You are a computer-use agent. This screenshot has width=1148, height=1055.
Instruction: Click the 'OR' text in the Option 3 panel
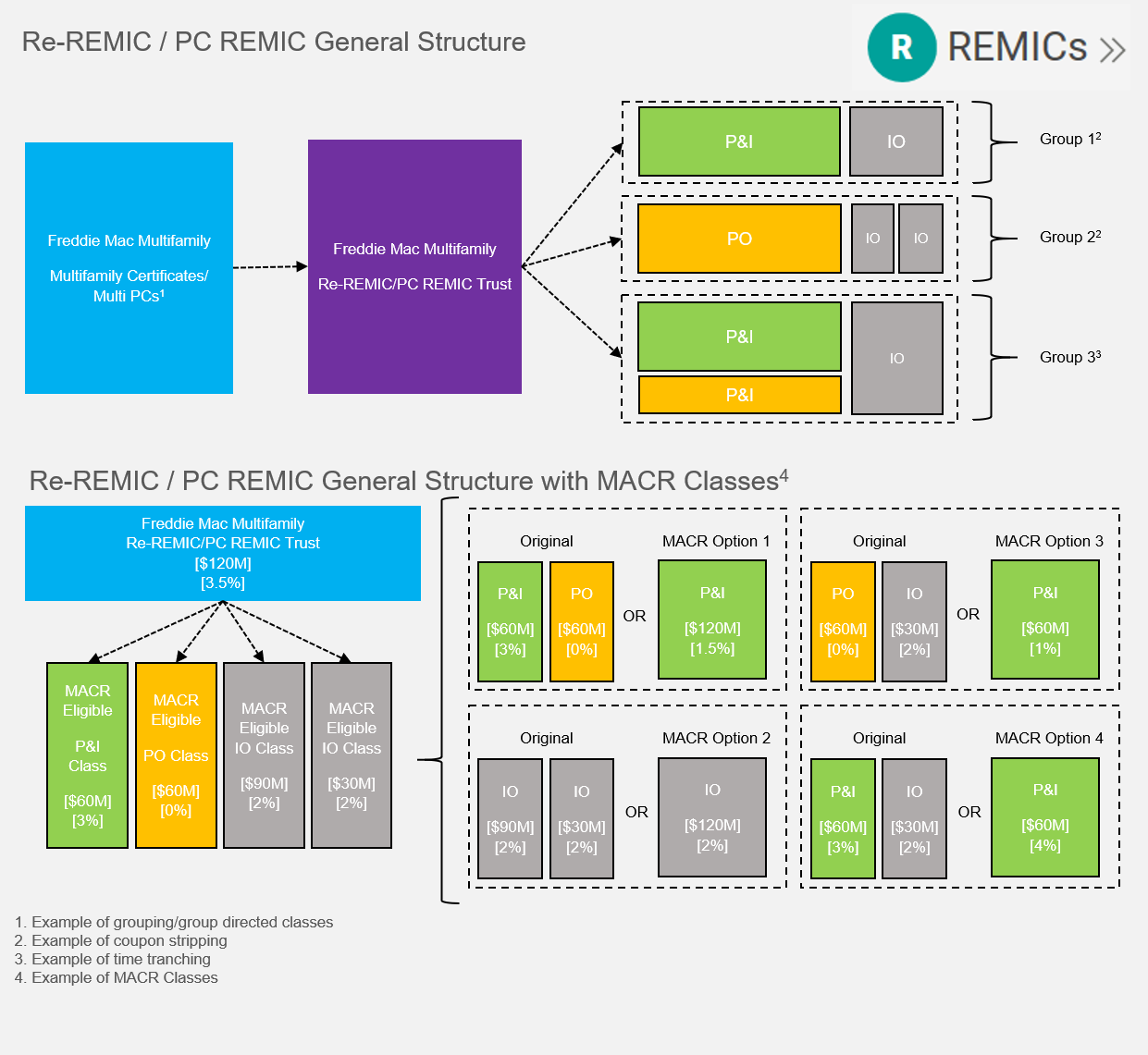coord(968,614)
